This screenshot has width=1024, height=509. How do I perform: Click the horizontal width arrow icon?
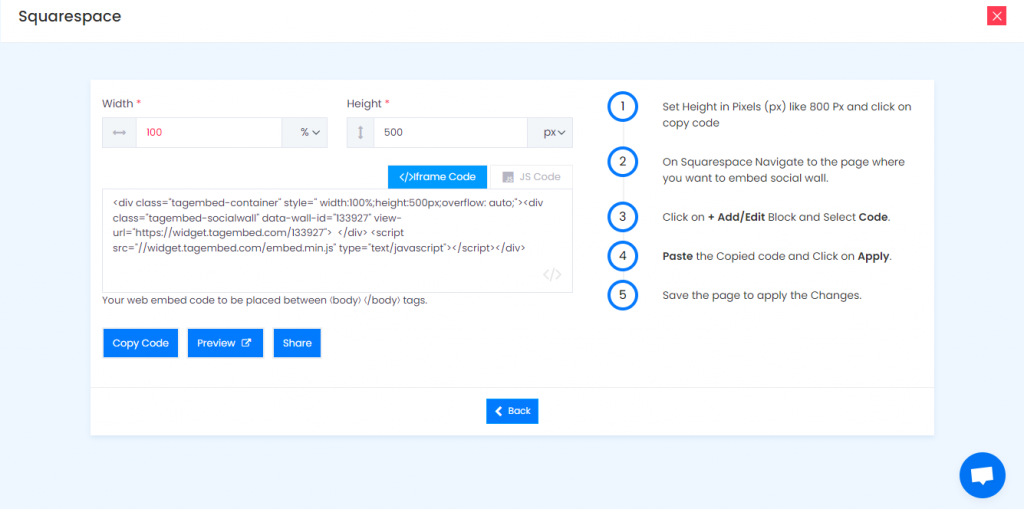[119, 133]
